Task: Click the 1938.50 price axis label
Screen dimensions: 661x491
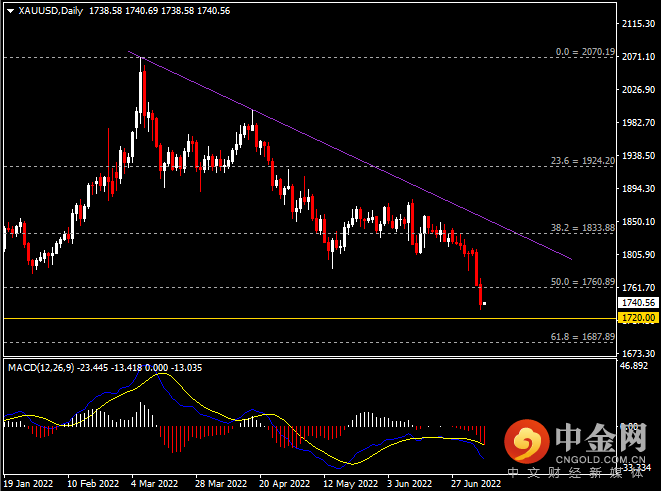Action: click(x=638, y=156)
